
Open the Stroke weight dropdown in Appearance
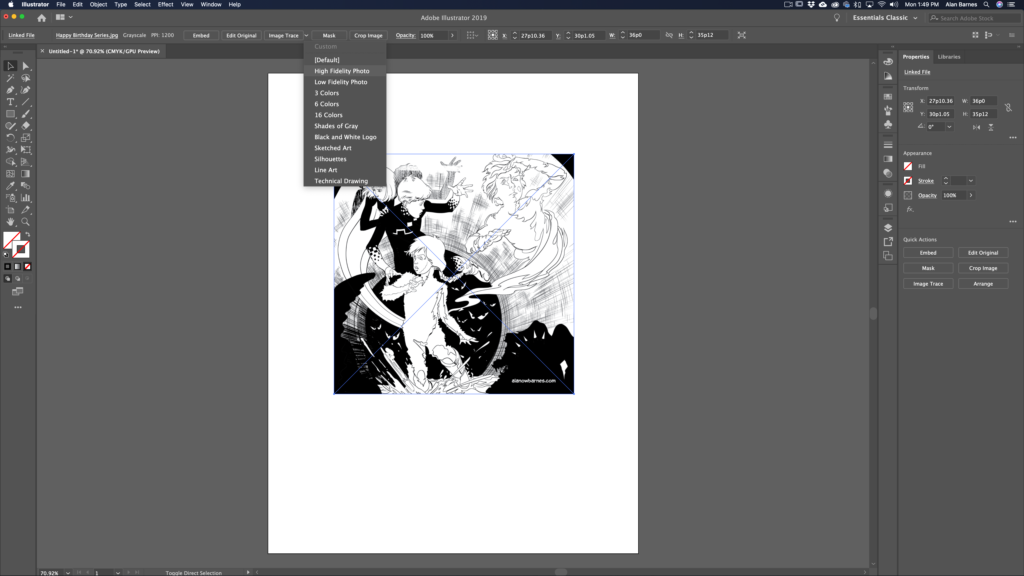970,181
